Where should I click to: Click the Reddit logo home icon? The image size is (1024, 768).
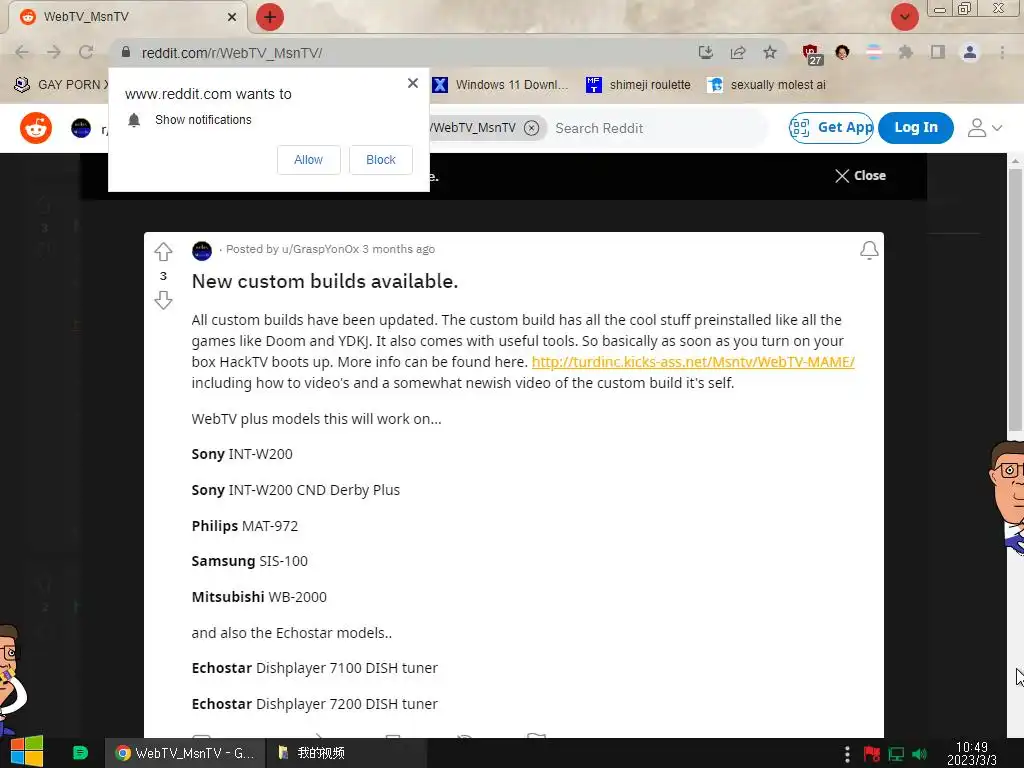36,127
